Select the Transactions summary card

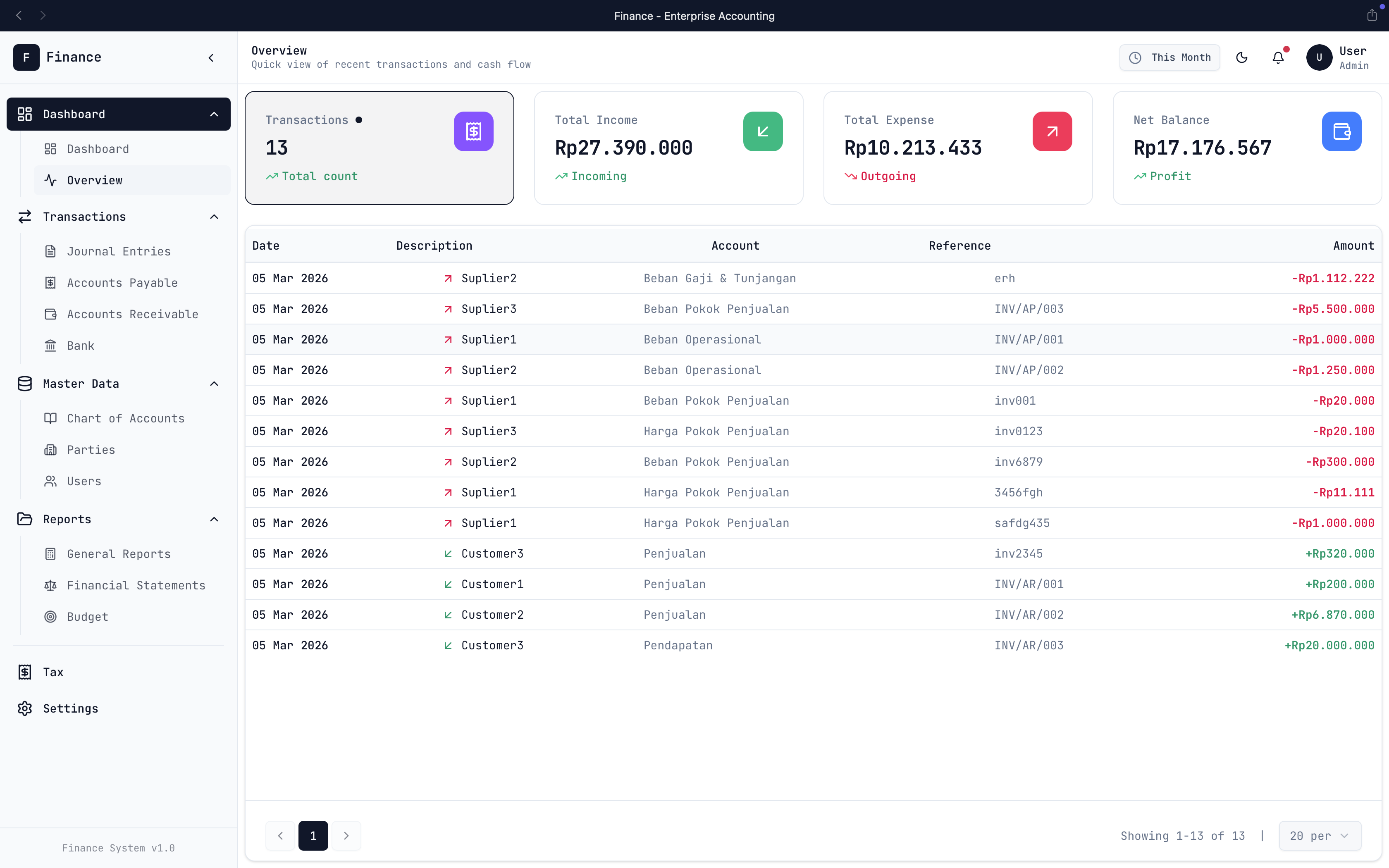(379, 148)
